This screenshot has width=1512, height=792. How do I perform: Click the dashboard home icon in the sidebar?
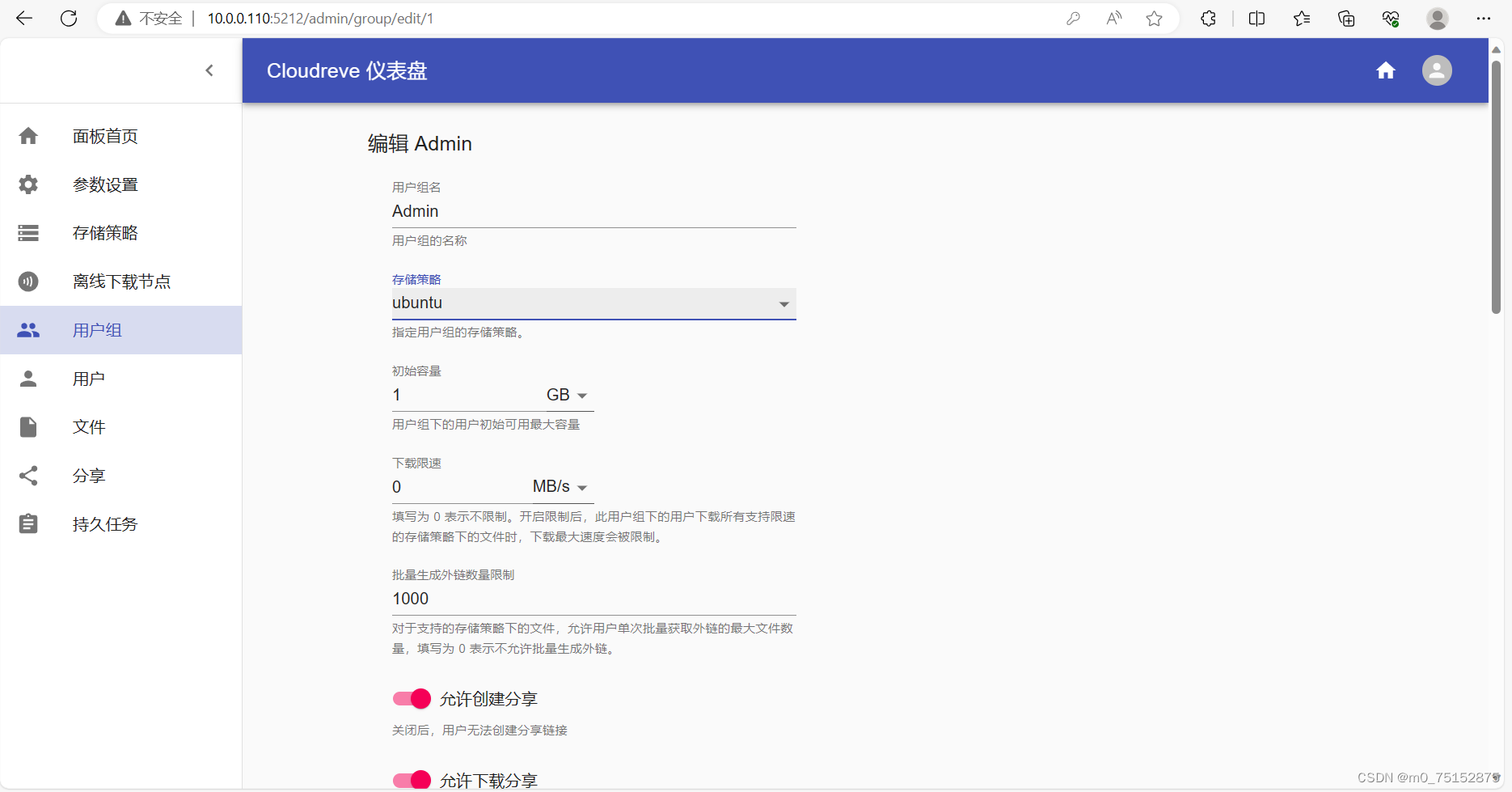click(x=28, y=136)
